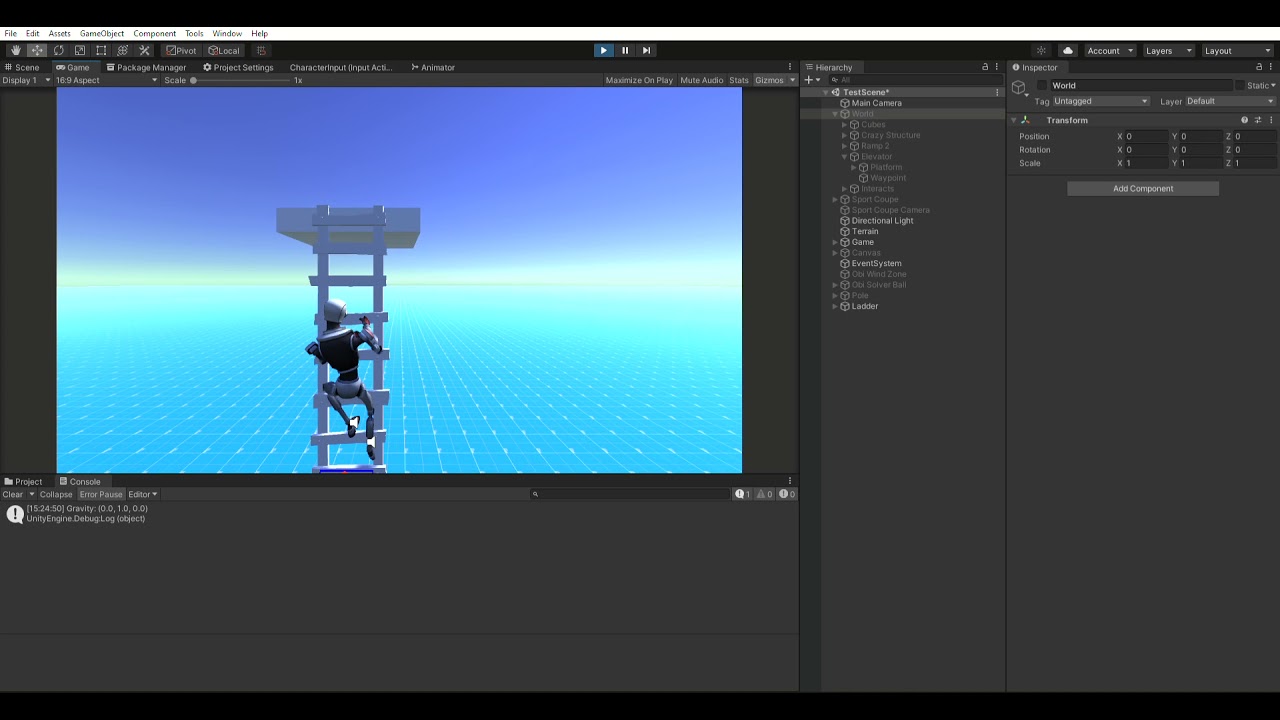Toggle World object active checkbox
The width and height of the screenshot is (1280, 720).
(1042, 86)
